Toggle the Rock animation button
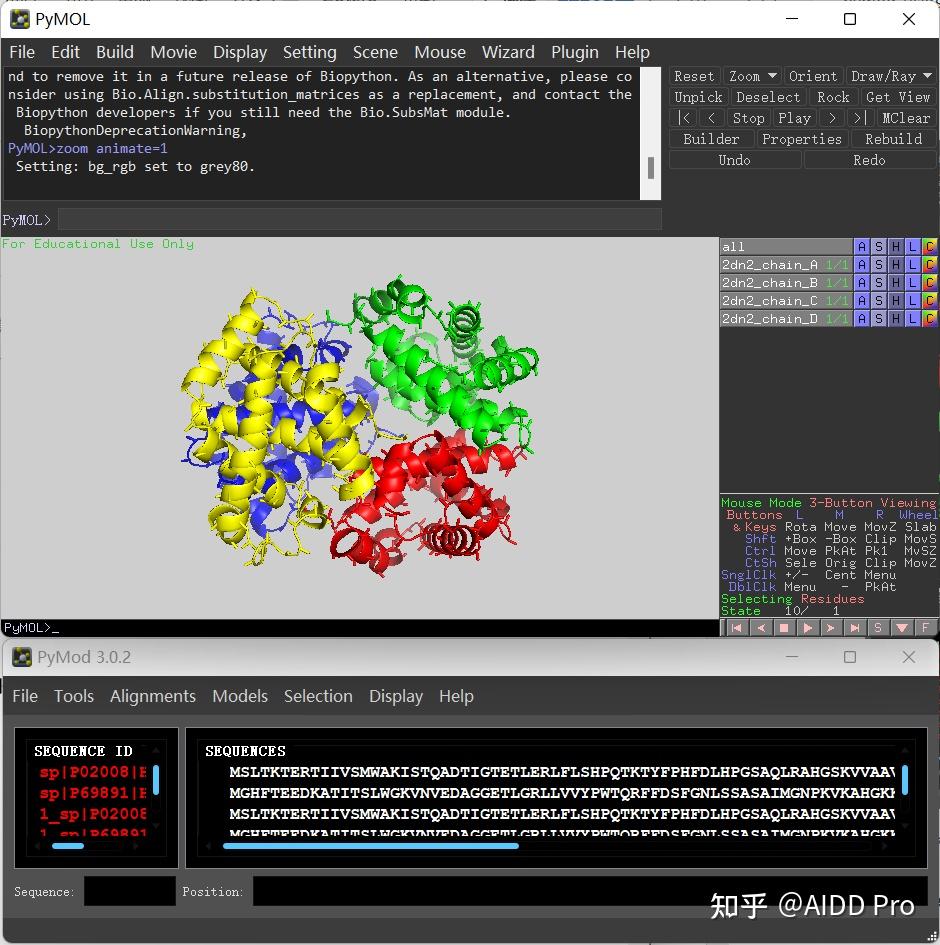Screen dimensions: 940x945 tap(833, 97)
